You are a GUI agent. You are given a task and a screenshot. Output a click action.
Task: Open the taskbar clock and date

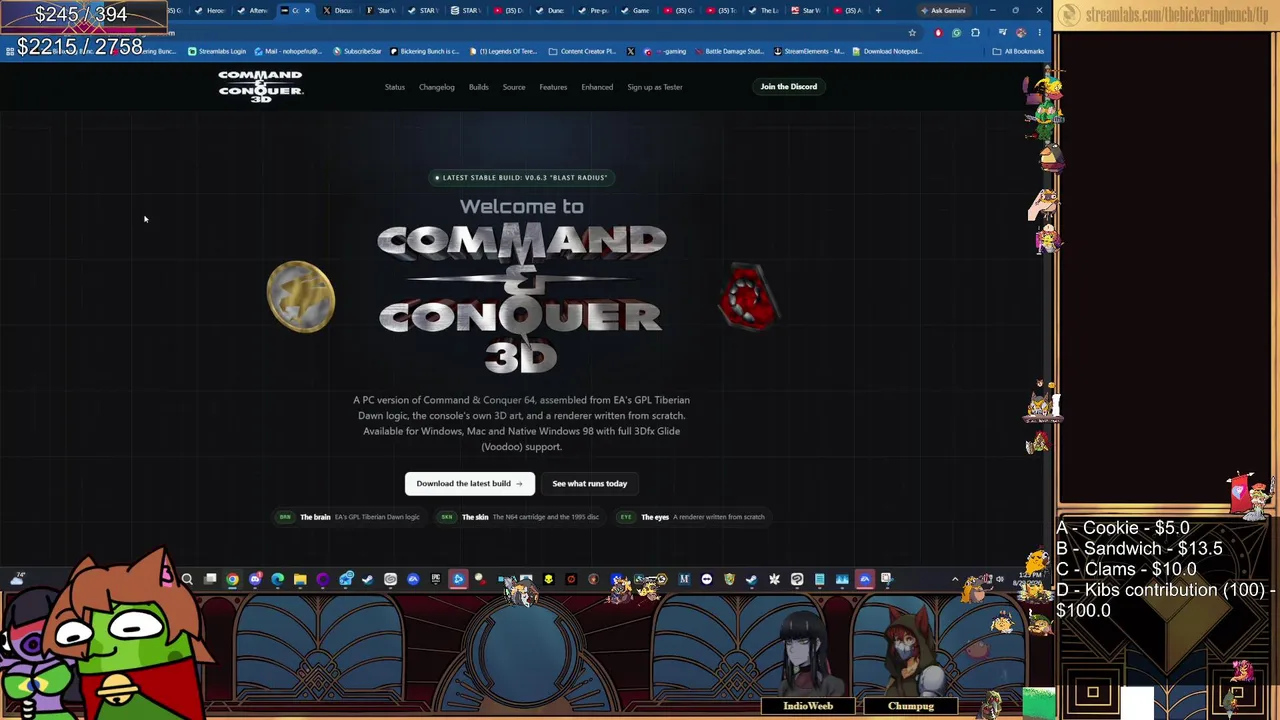pyautogui.click(x=1026, y=579)
